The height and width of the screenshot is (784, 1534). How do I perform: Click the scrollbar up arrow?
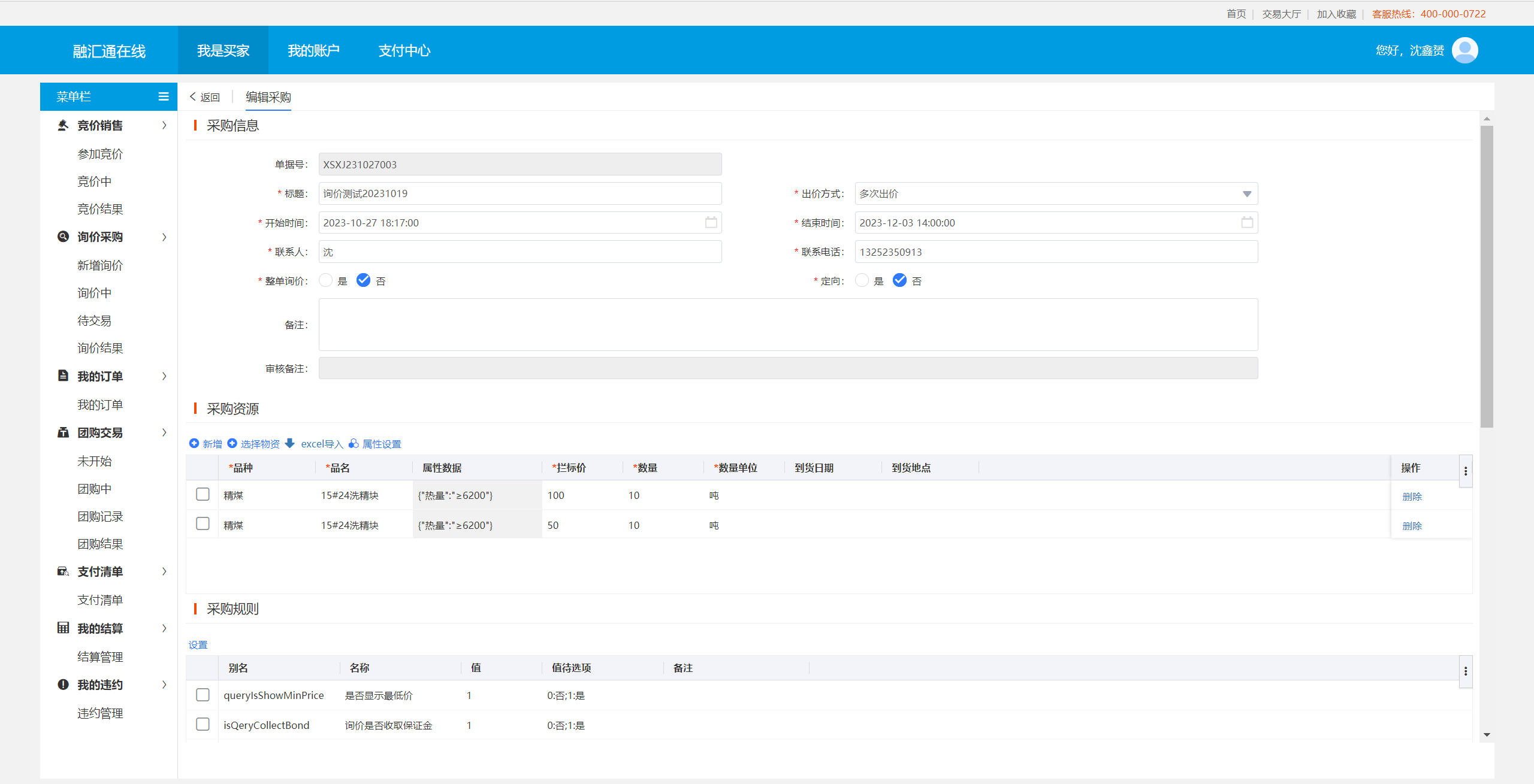(1487, 119)
